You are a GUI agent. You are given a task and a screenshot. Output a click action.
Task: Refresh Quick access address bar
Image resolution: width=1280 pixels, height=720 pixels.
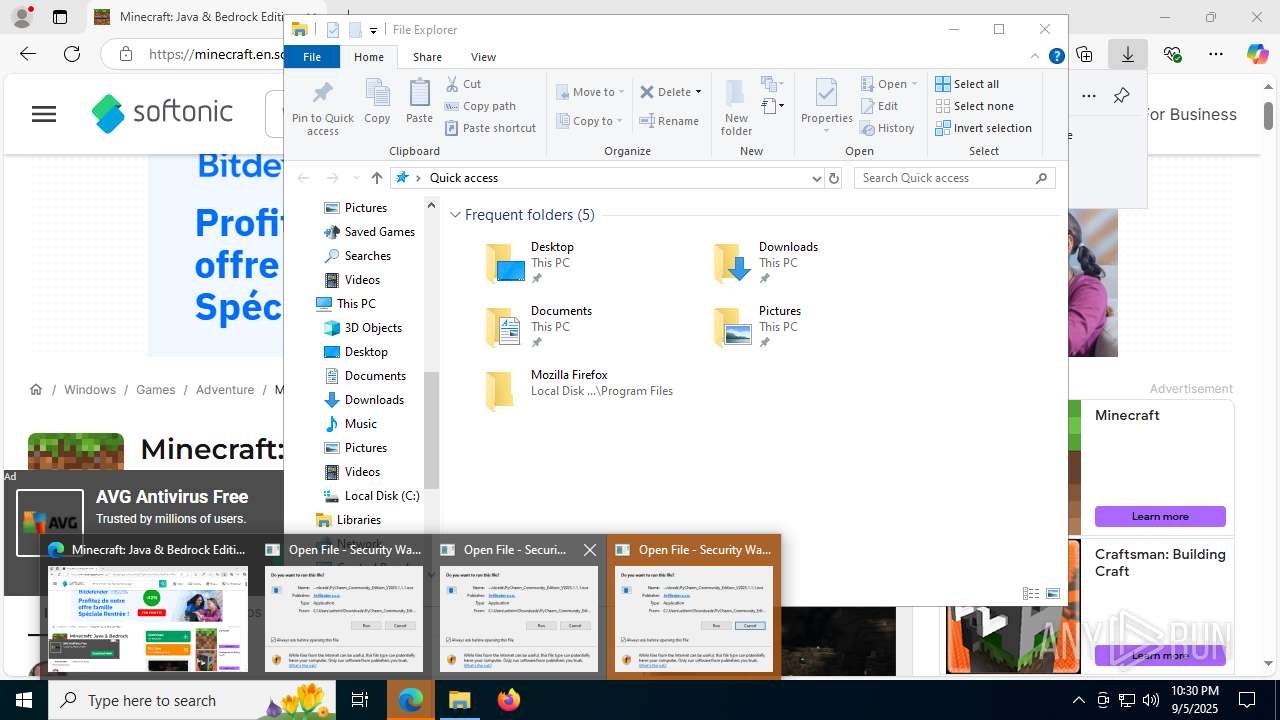(x=834, y=178)
